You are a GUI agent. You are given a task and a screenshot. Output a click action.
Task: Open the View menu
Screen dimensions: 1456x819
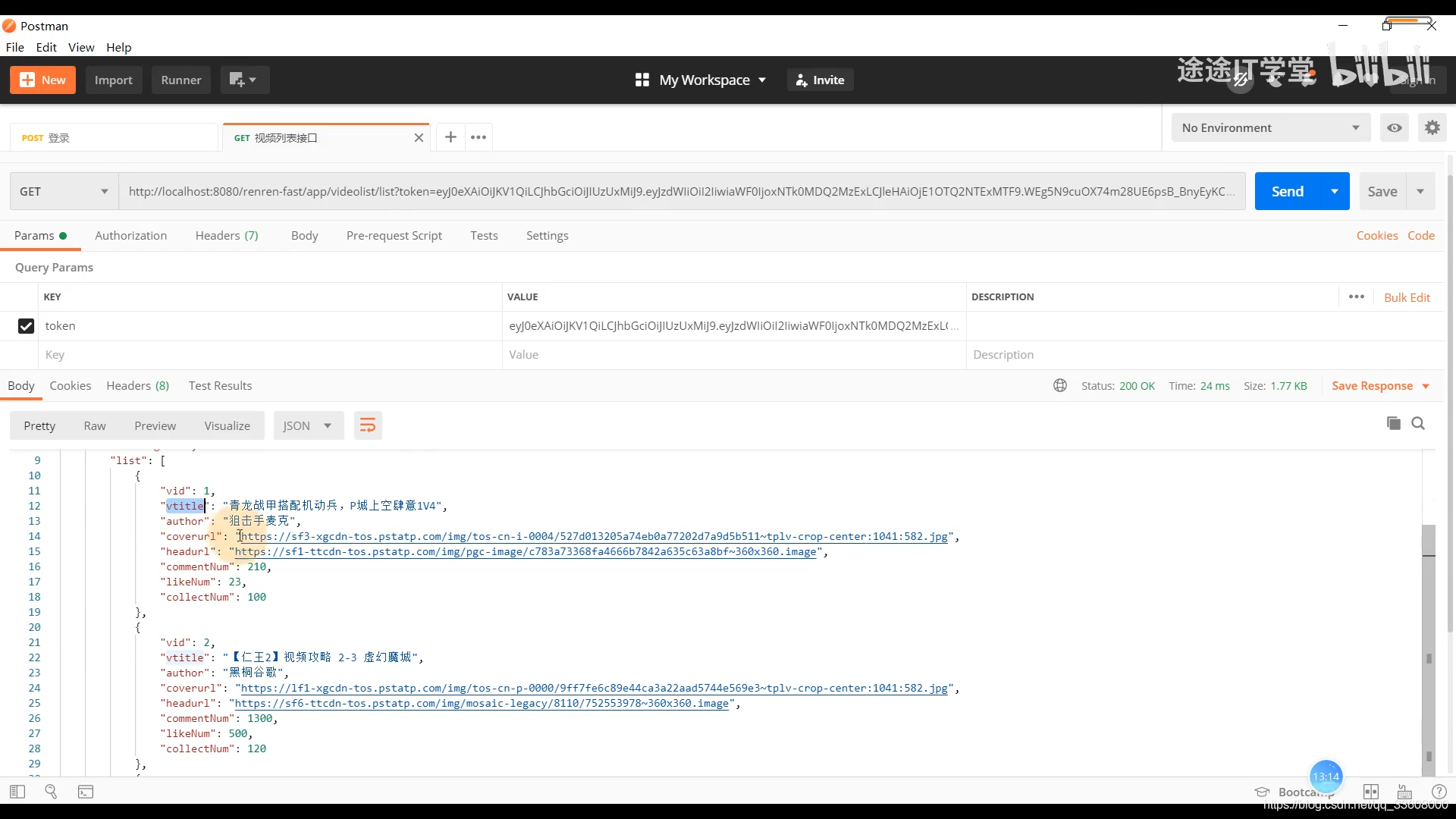81,47
